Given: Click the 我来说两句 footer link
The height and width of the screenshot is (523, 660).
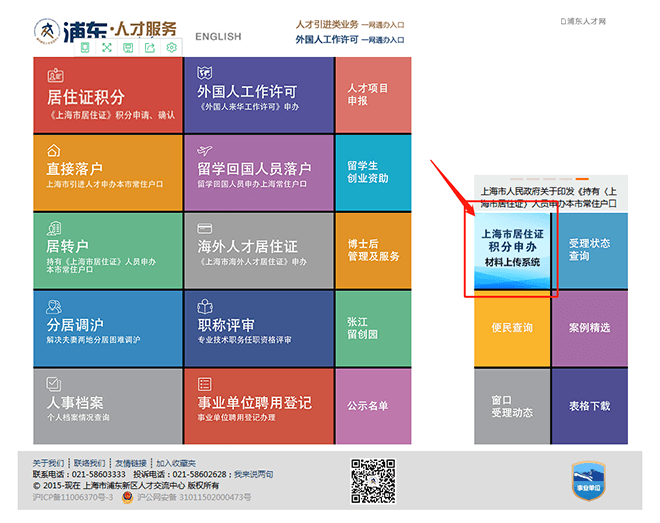Looking at the screenshot, I should pos(254,474).
